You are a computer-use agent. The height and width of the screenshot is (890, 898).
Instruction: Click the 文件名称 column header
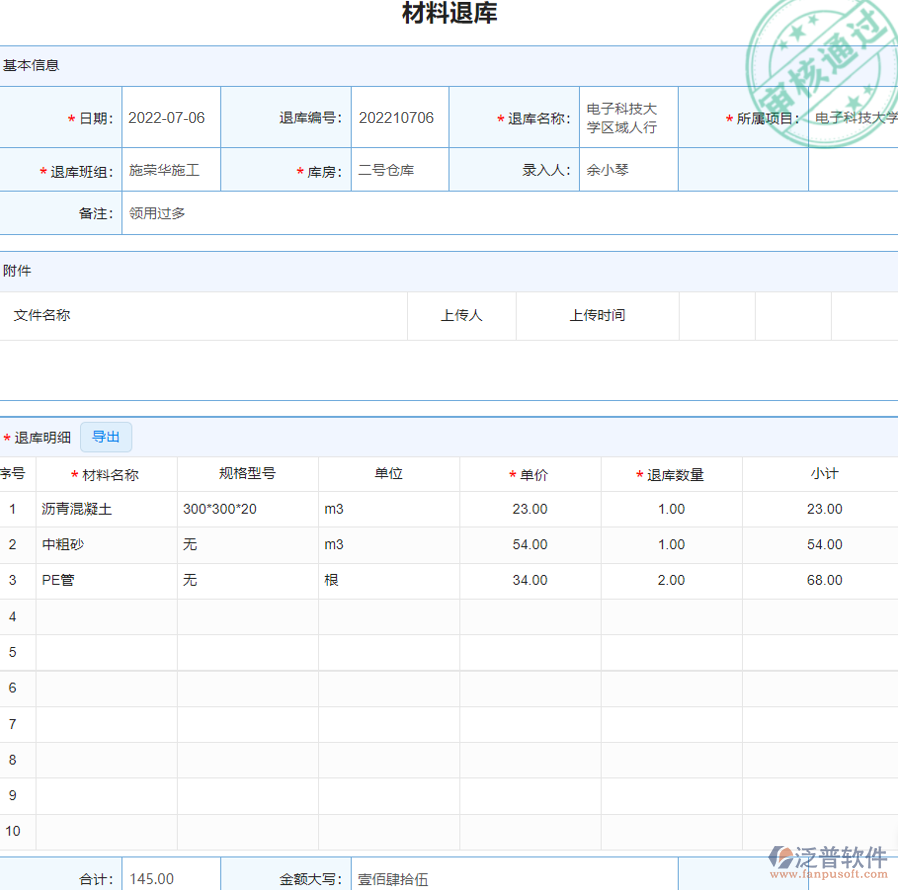42,316
